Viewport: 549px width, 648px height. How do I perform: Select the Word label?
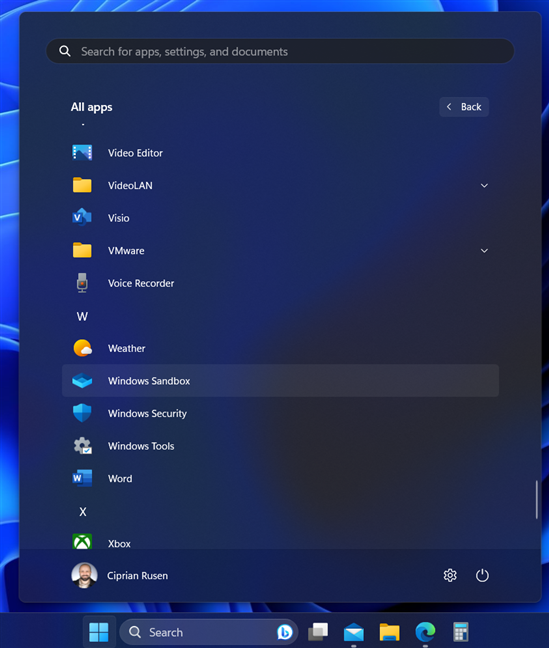(120, 479)
